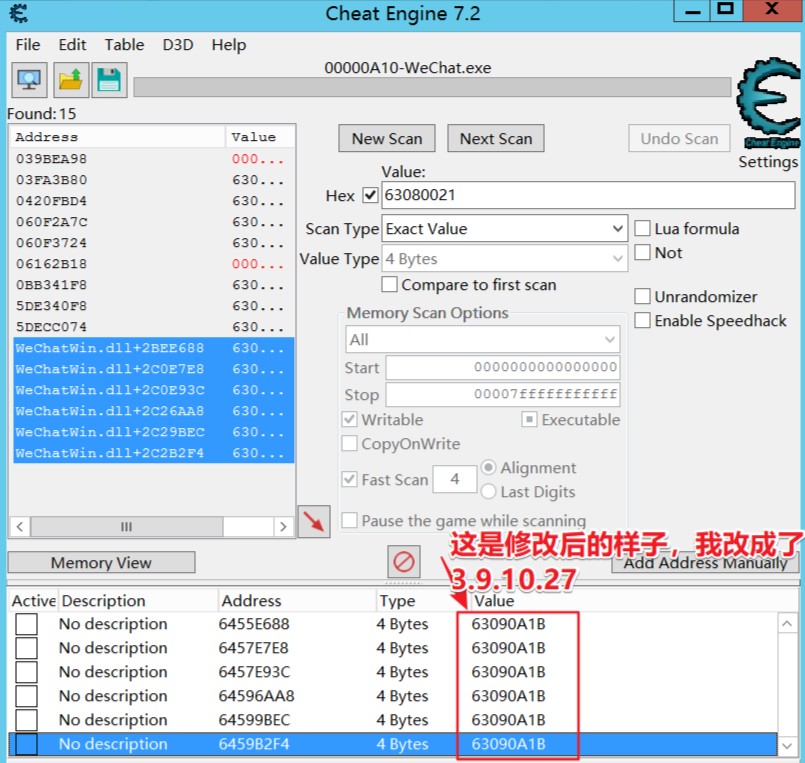This screenshot has height=763, width=805.
Task: Open the File menu
Action: pyautogui.click(x=28, y=45)
